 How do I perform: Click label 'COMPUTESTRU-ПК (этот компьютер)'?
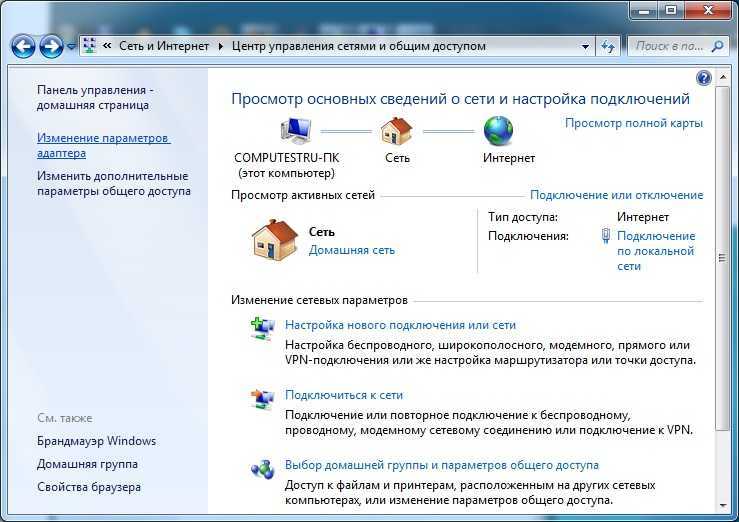point(287,165)
